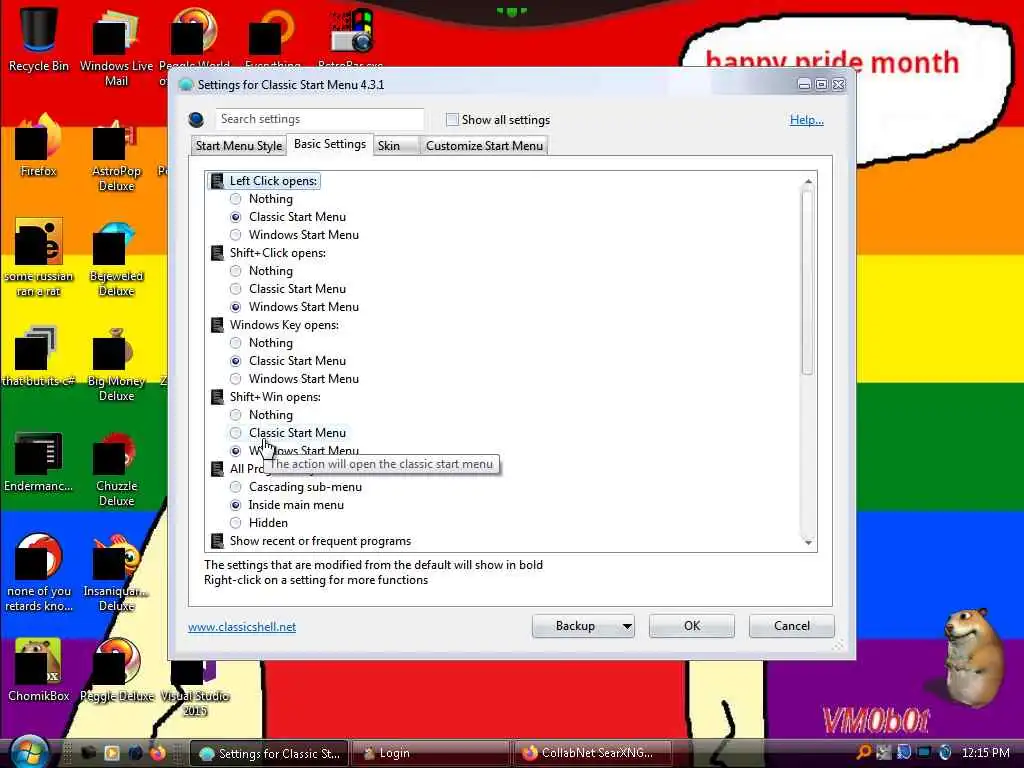1024x768 pixels.
Task: Launch Firefox from the desktop
Action: [x=38, y=146]
